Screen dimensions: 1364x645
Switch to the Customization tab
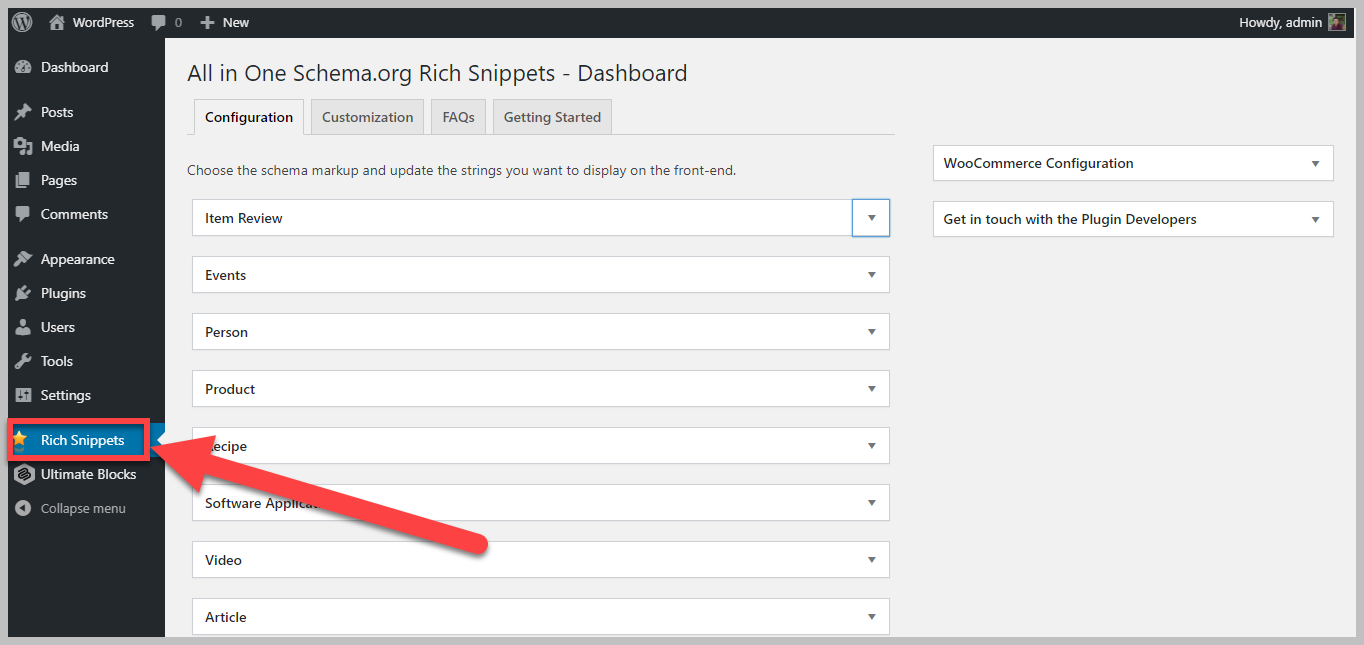pyautogui.click(x=367, y=117)
